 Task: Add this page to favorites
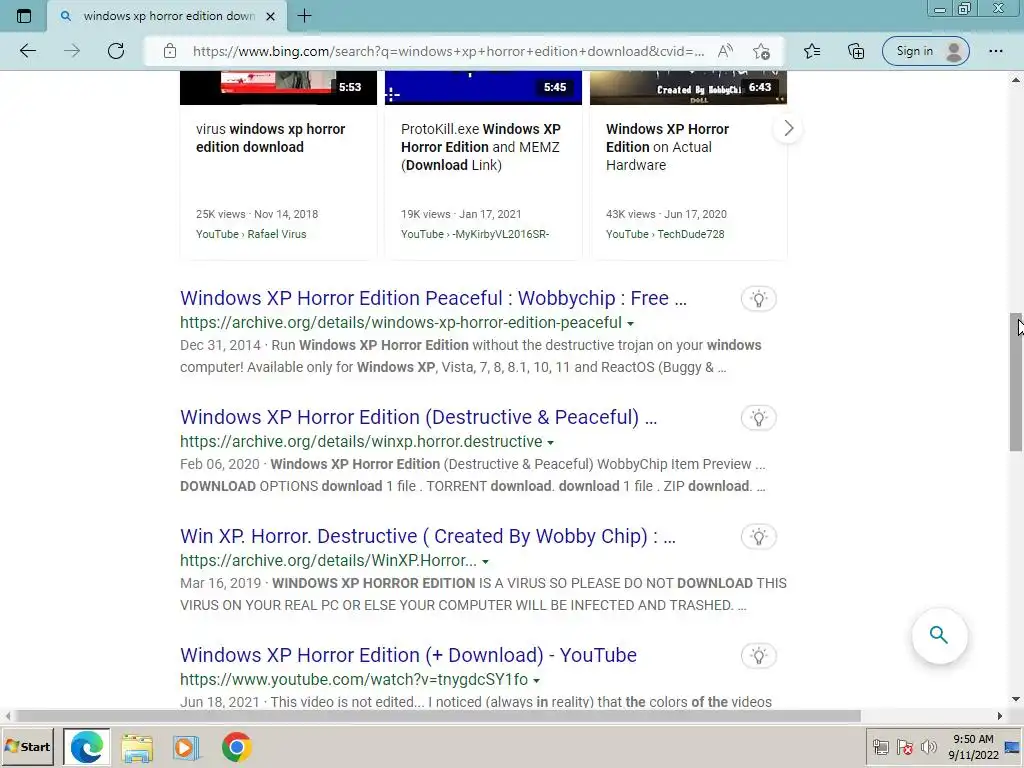click(761, 51)
